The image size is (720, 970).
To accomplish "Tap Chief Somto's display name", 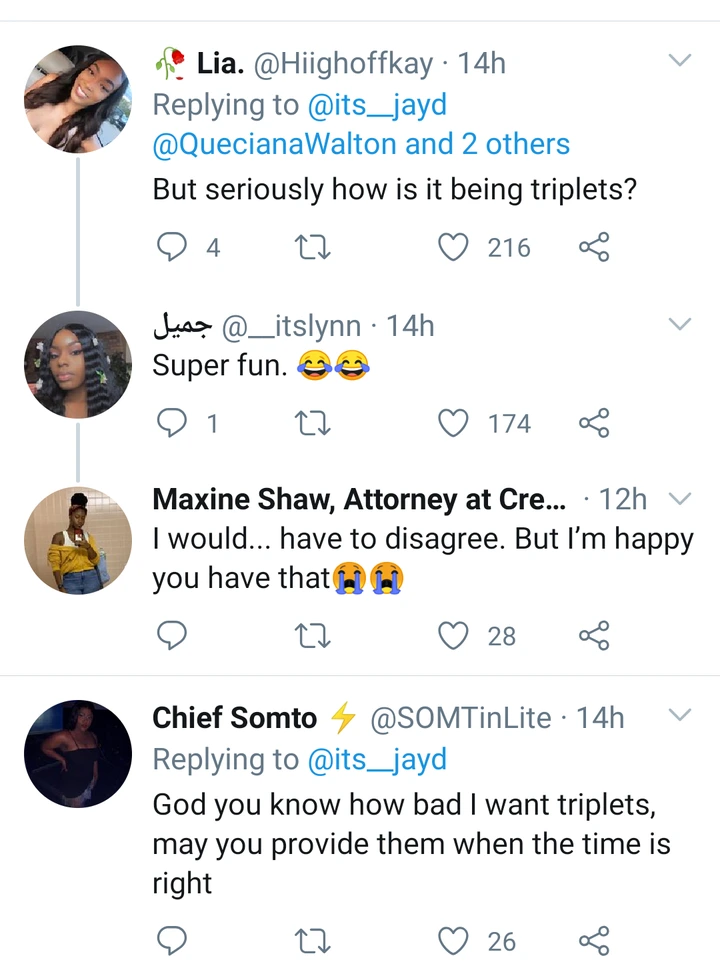I will point(234,717).
